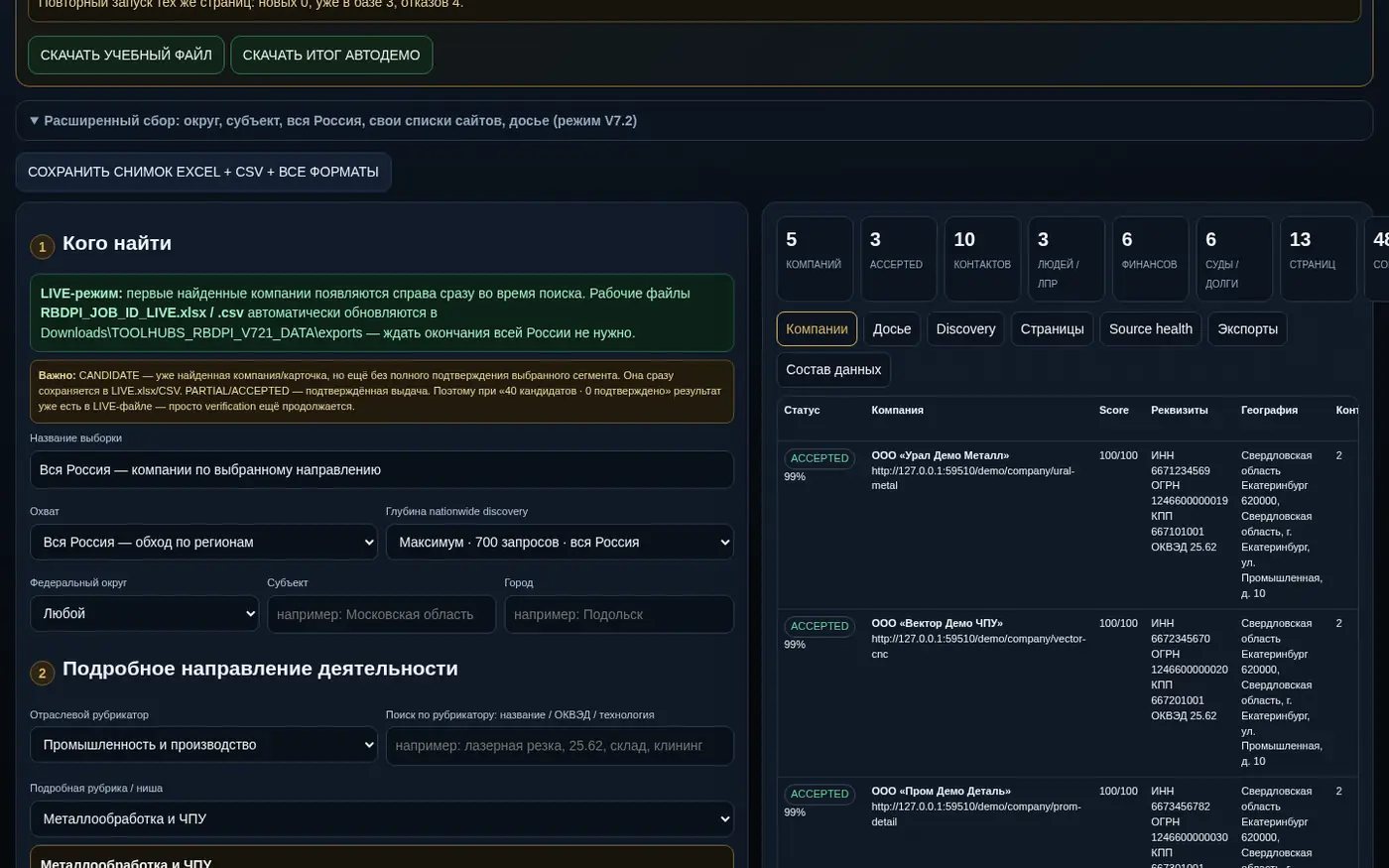Open the Федеральный округ dropdown
Viewport: 1389px width, 868px height.
144,614
